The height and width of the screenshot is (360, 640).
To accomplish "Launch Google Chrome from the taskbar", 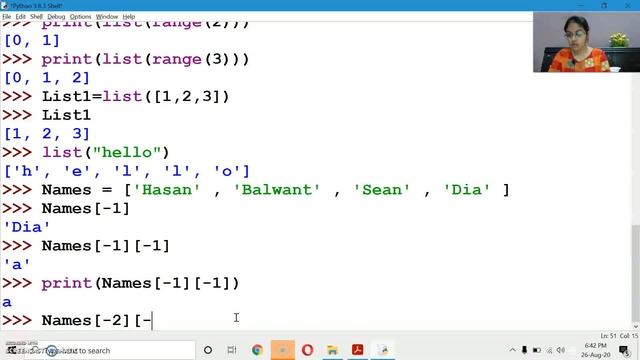I will coord(257,350).
